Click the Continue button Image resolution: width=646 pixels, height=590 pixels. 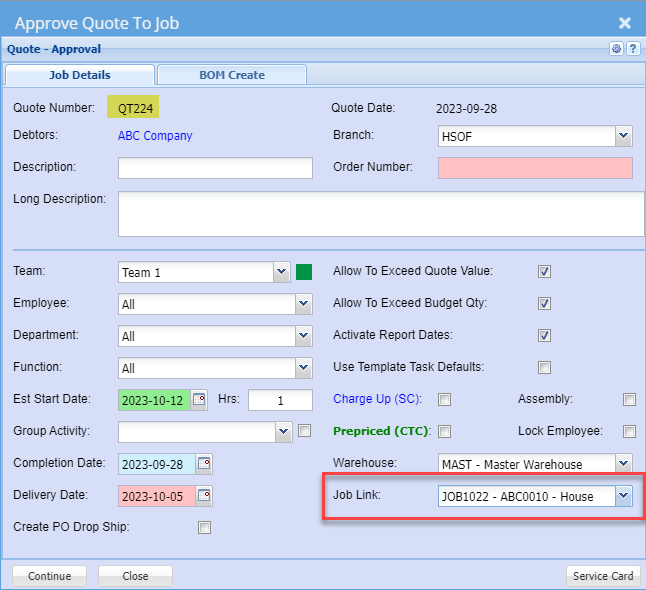point(49,576)
